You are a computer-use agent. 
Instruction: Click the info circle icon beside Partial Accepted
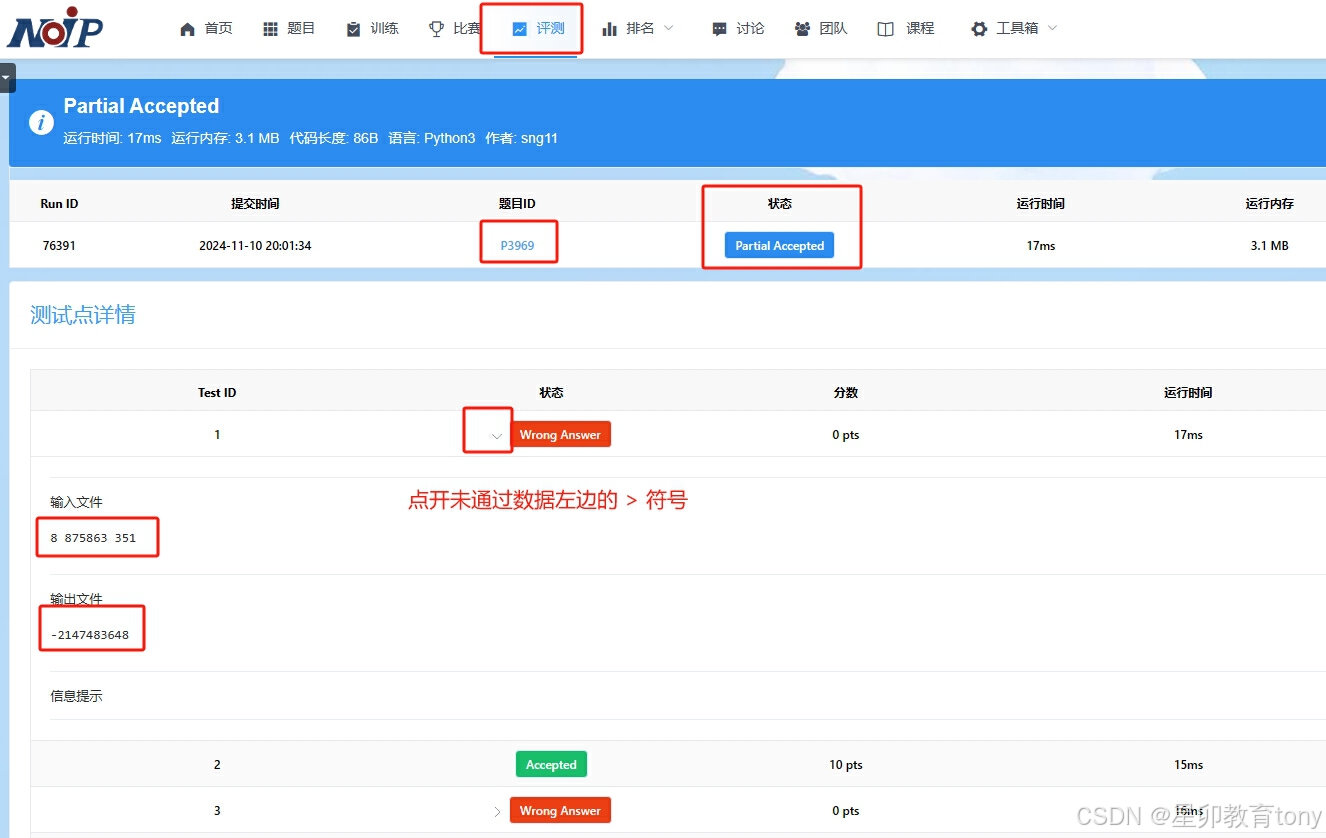click(x=40, y=122)
